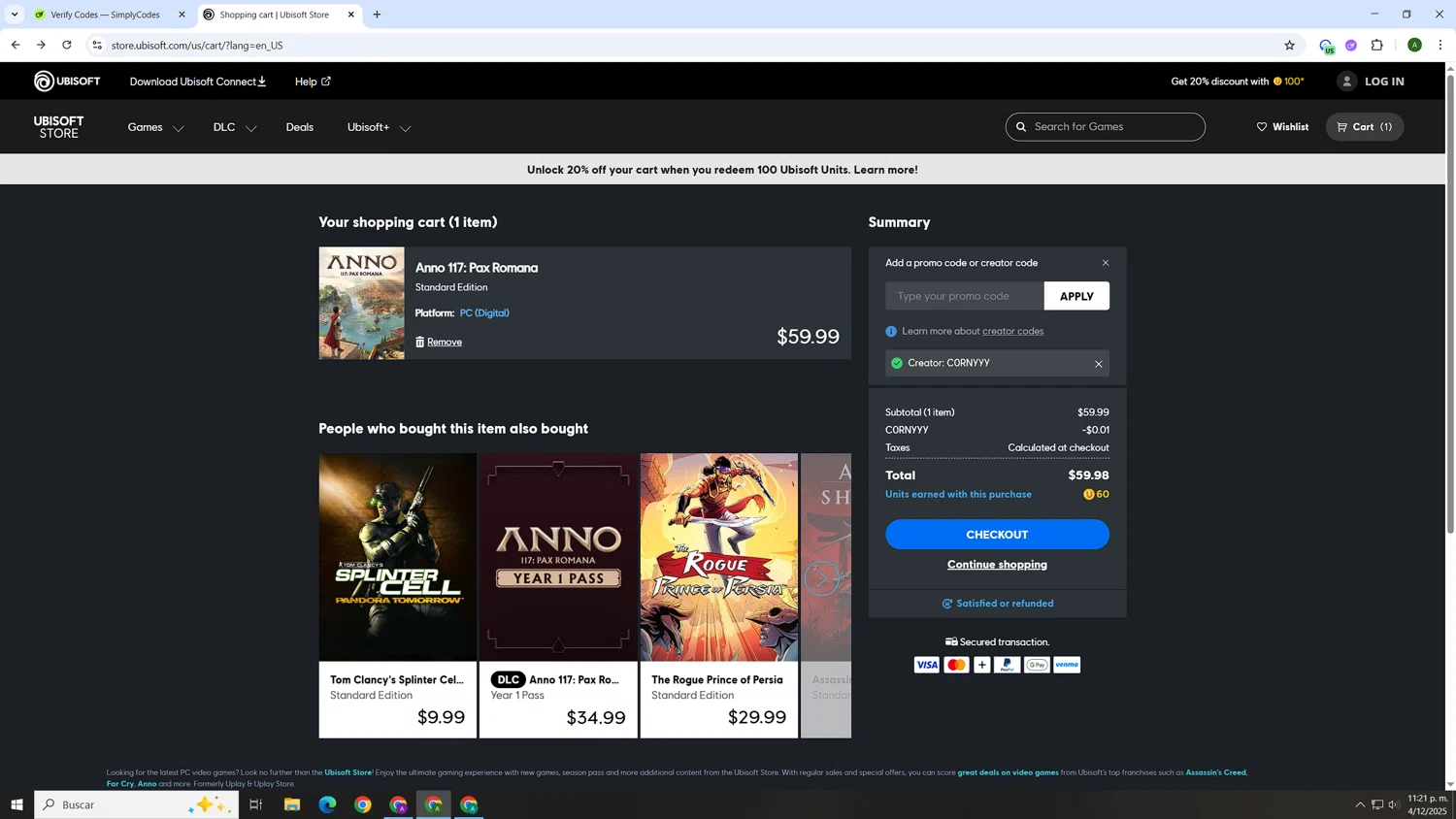Open the Assassin's Creed footer link
Viewport: 1456px width, 819px height.
coord(1215,772)
